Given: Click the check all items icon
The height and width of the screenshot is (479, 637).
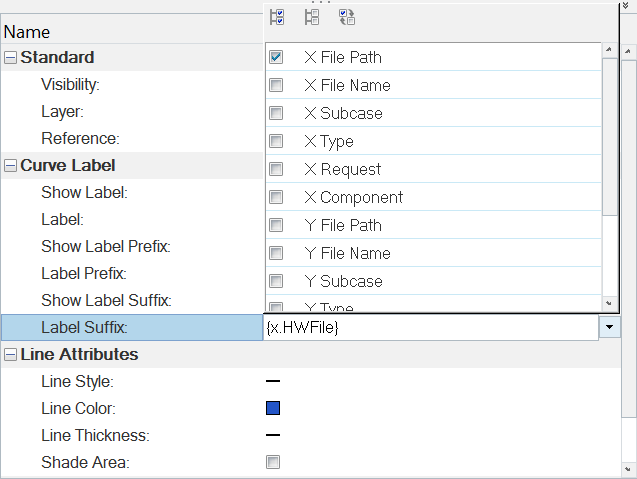Looking at the screenshot, I should (278, 17).
